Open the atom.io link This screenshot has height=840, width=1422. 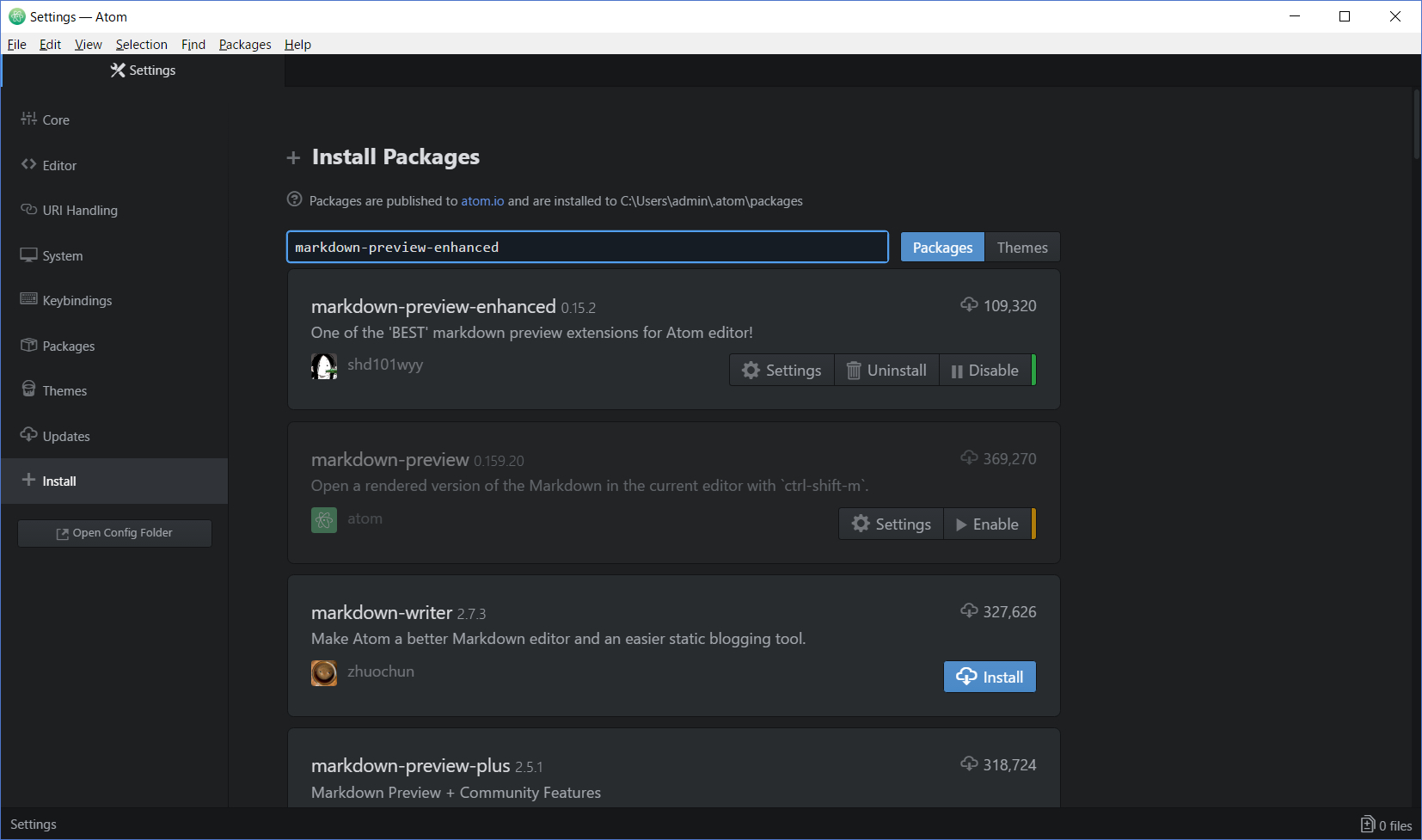pyautogui.click(x=482, y=200)
